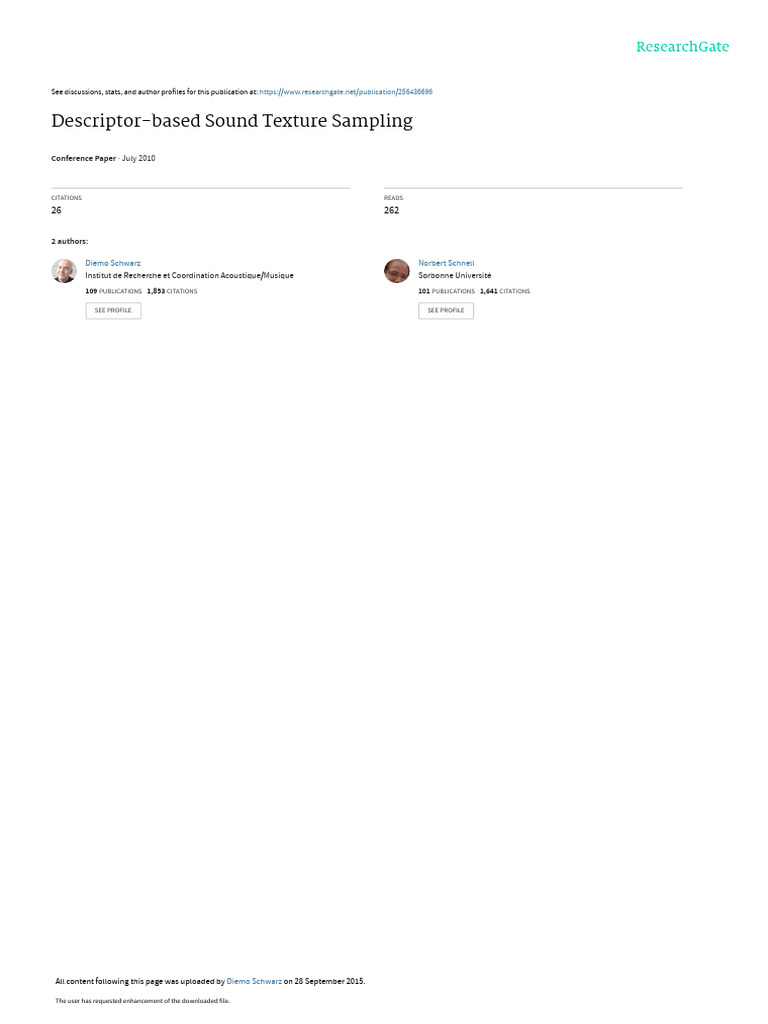Click SEE PROFILE button under Norbert Schnell
Screen dimensions: 768x1024
pos(446,310)
